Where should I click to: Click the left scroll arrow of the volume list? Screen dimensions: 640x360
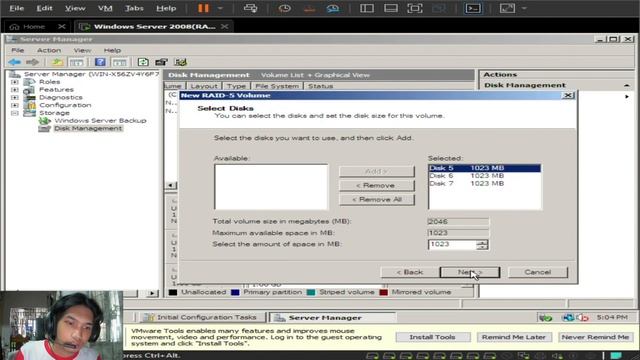pos(171,185)
